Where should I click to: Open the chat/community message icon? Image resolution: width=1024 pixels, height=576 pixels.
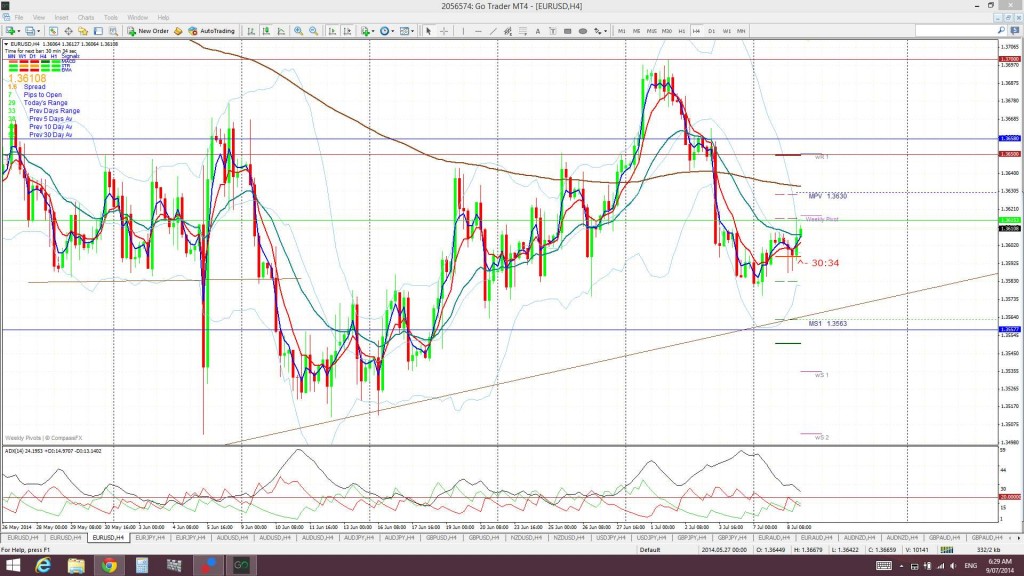pyautogui.click(x=1016, y=30)
